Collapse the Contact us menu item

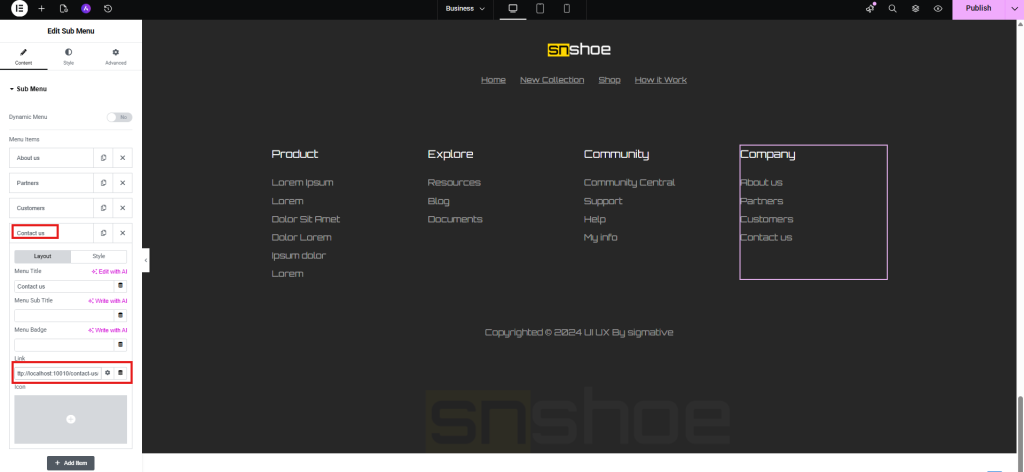point(52,233)
